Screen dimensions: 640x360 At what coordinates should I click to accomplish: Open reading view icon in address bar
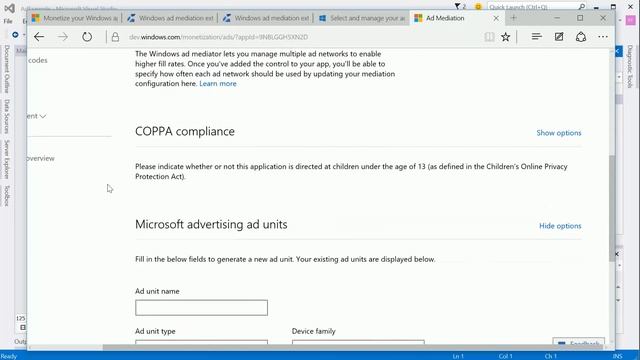point(489,37)
